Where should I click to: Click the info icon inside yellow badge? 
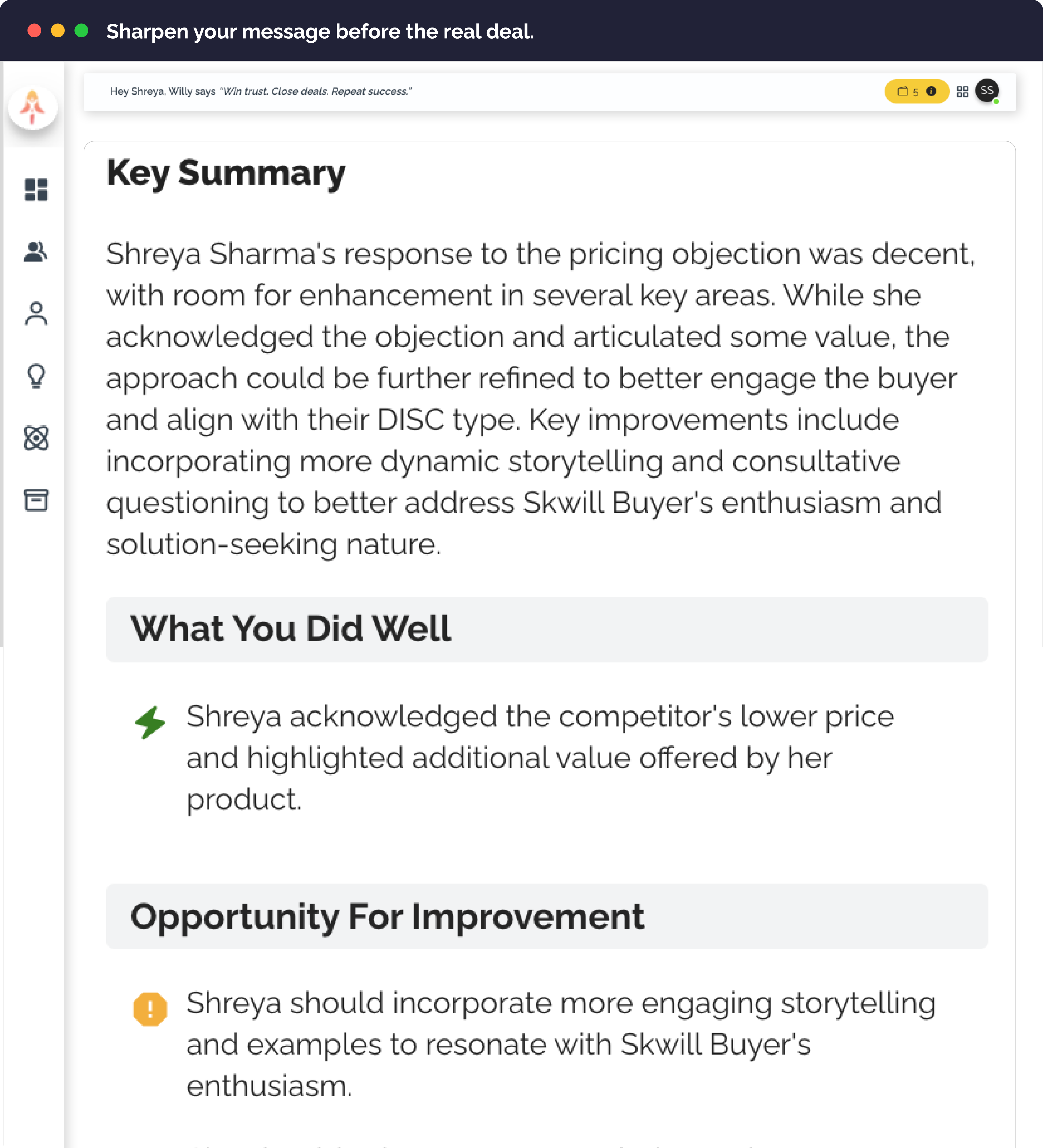(x=931, y=91)
